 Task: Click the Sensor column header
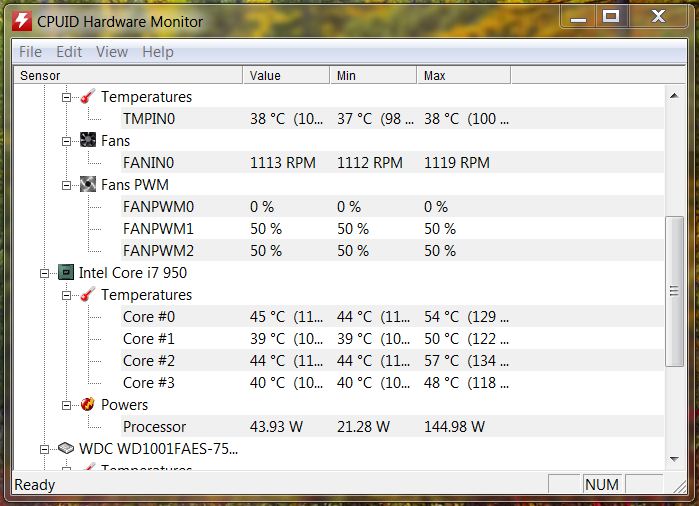[x=128, y=75]
